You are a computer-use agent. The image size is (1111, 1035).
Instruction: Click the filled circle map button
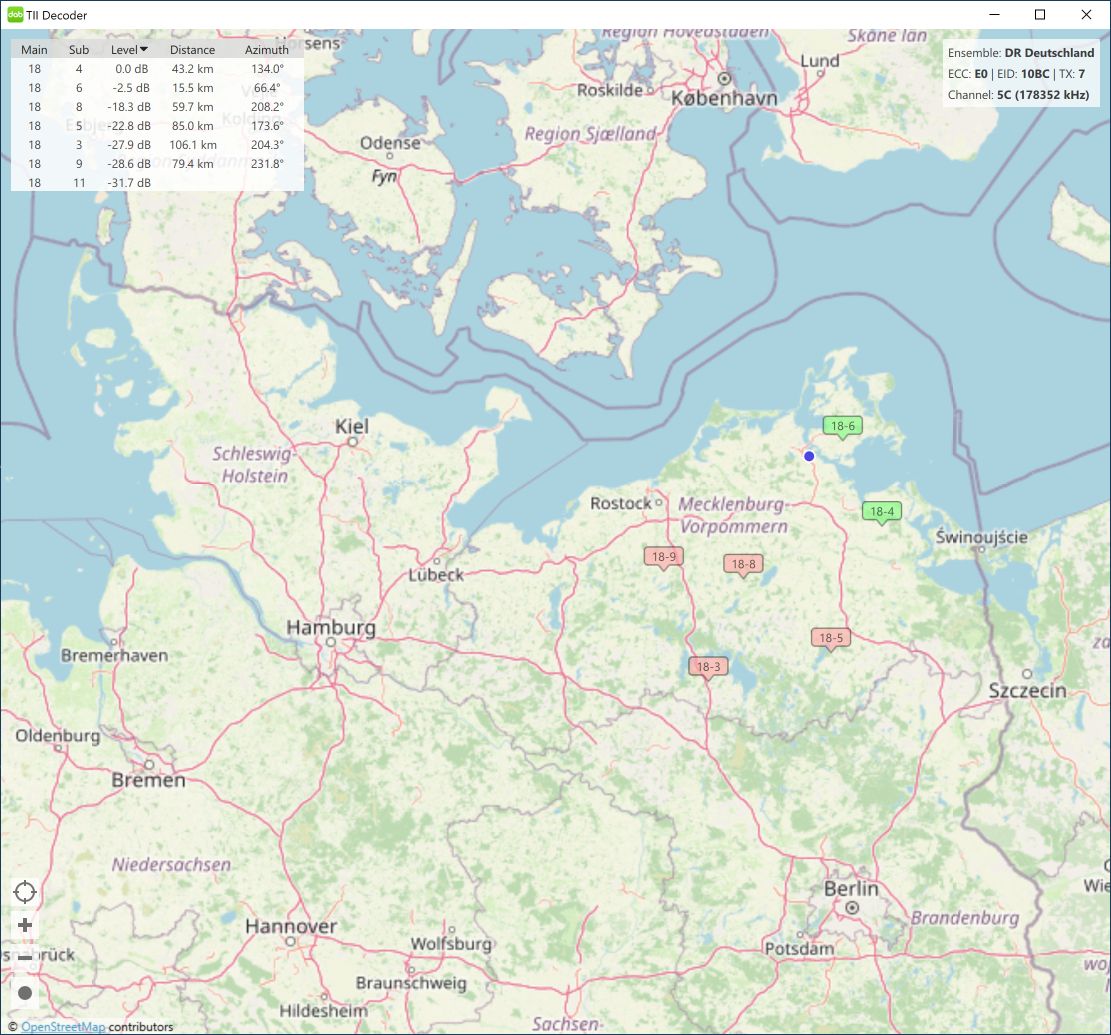(25, 993)
